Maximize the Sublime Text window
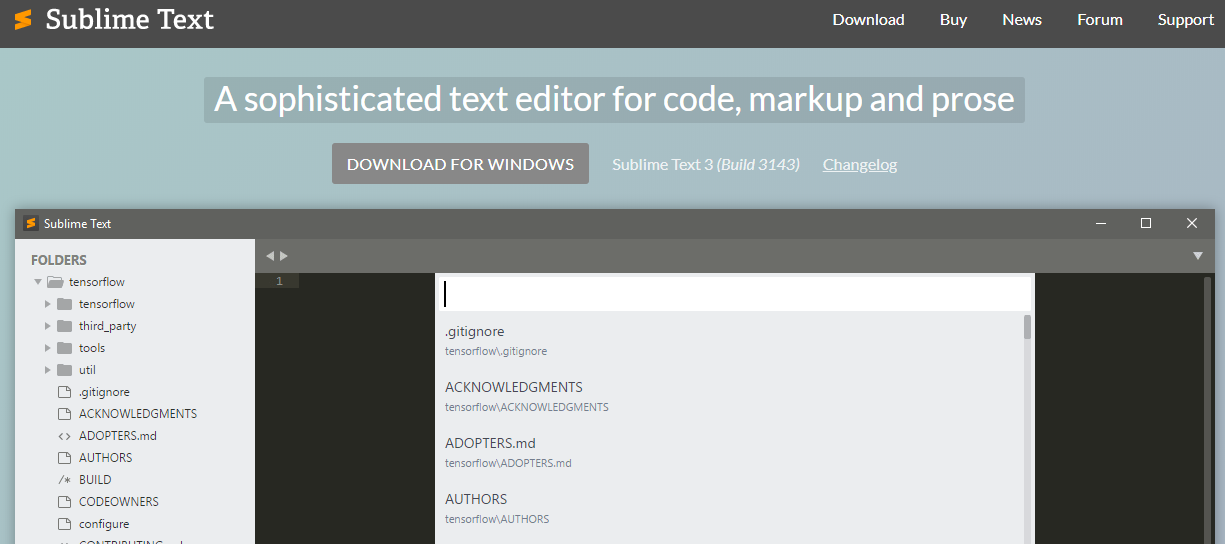This screenshot has width=1225, height=544. click(x=1146, y=223)
